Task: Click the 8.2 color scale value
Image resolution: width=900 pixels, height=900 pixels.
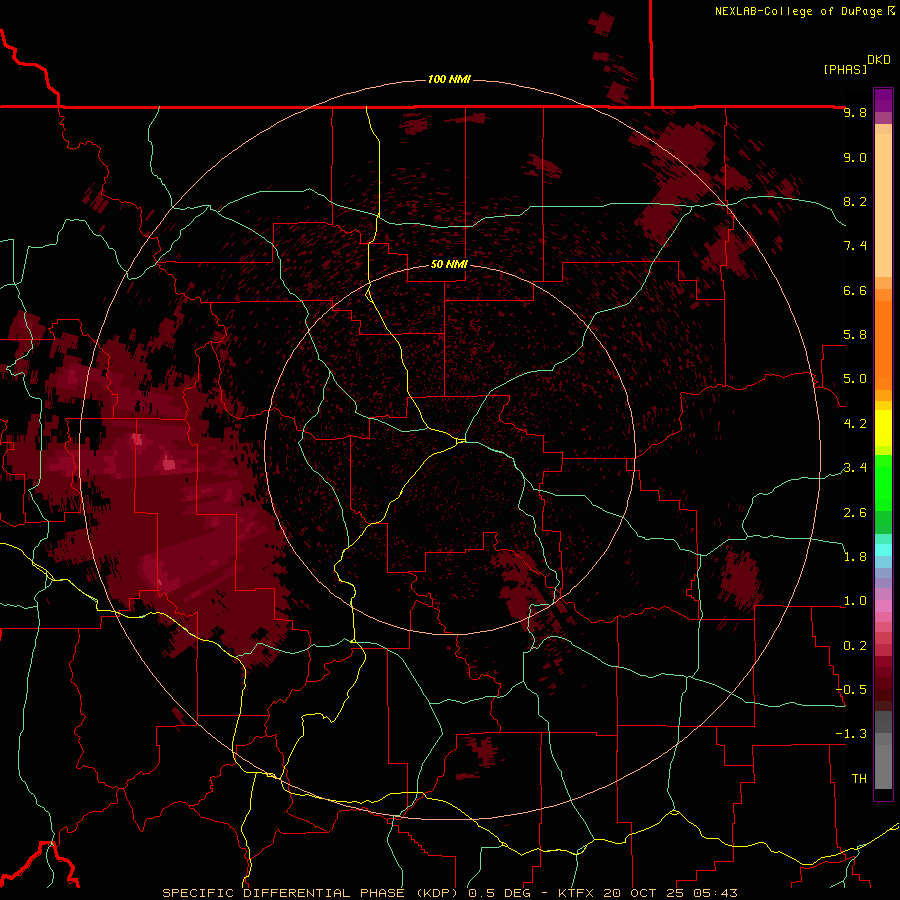Action: click(x=855, y=201)
